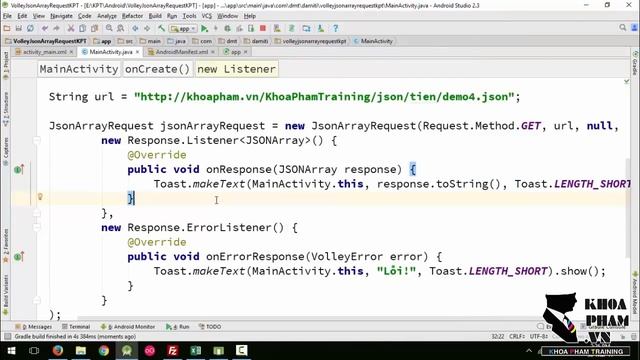Click the Copy icon in toolbar
640x360 pixels.
click(x=82, y=29)
